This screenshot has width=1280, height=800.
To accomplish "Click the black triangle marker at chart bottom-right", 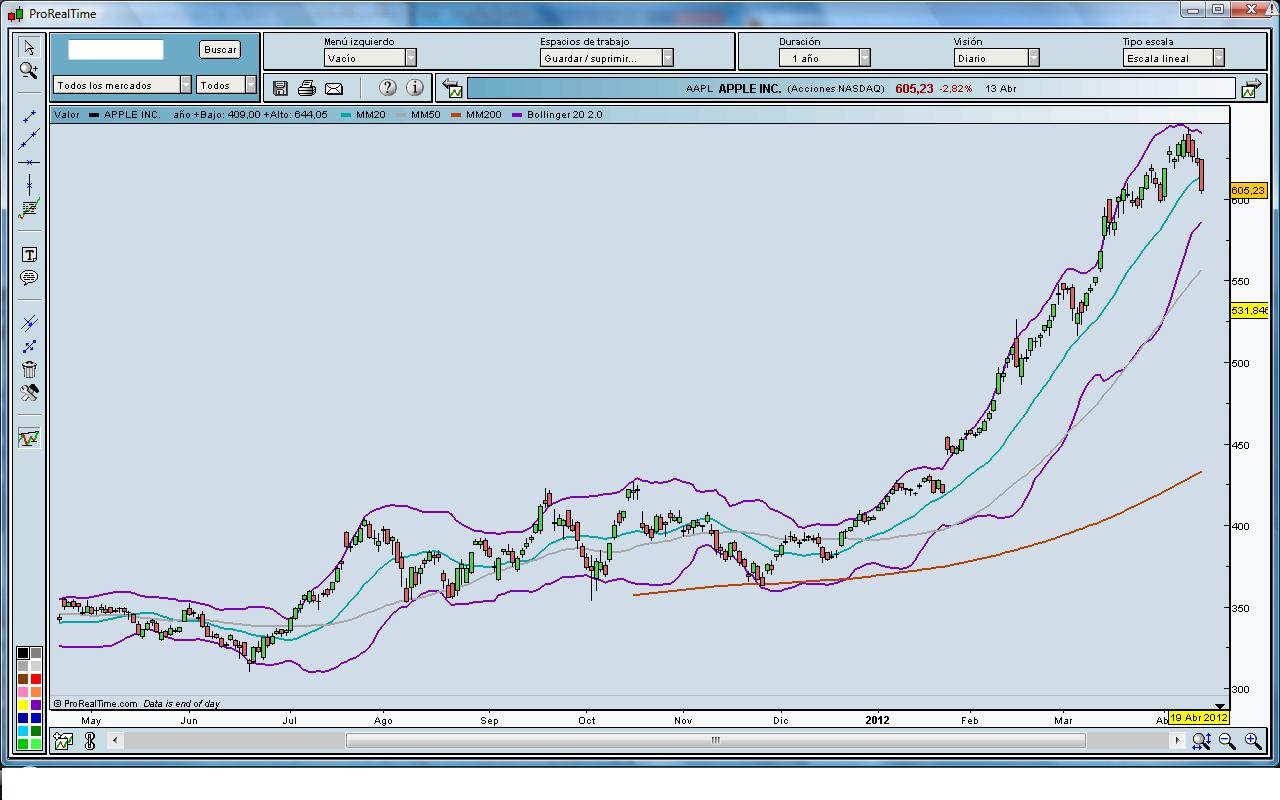I will [x=1220, y=705].
